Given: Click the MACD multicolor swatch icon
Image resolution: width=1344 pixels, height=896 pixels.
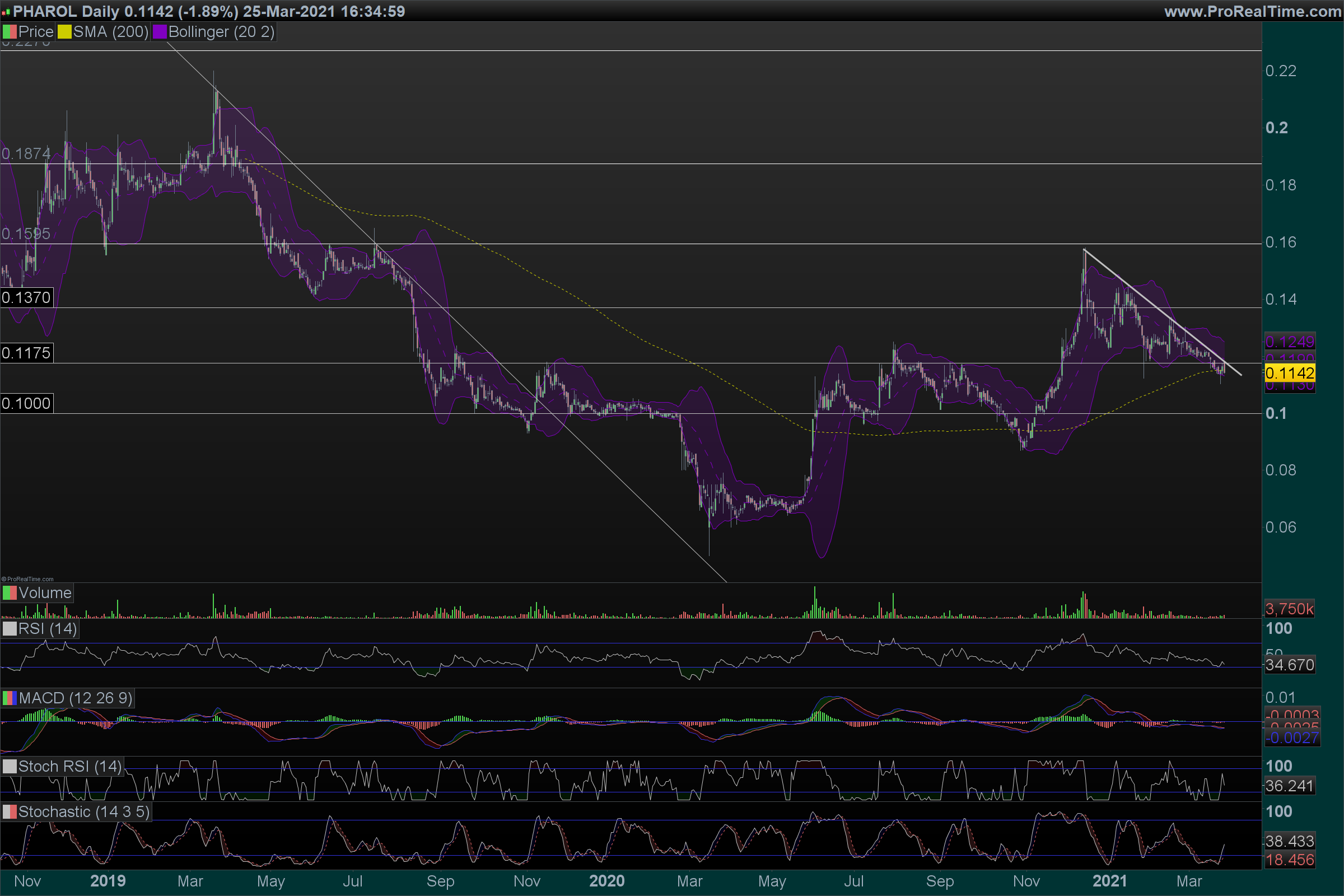Looking at the screenshot, I should click(x=10, y=698).
